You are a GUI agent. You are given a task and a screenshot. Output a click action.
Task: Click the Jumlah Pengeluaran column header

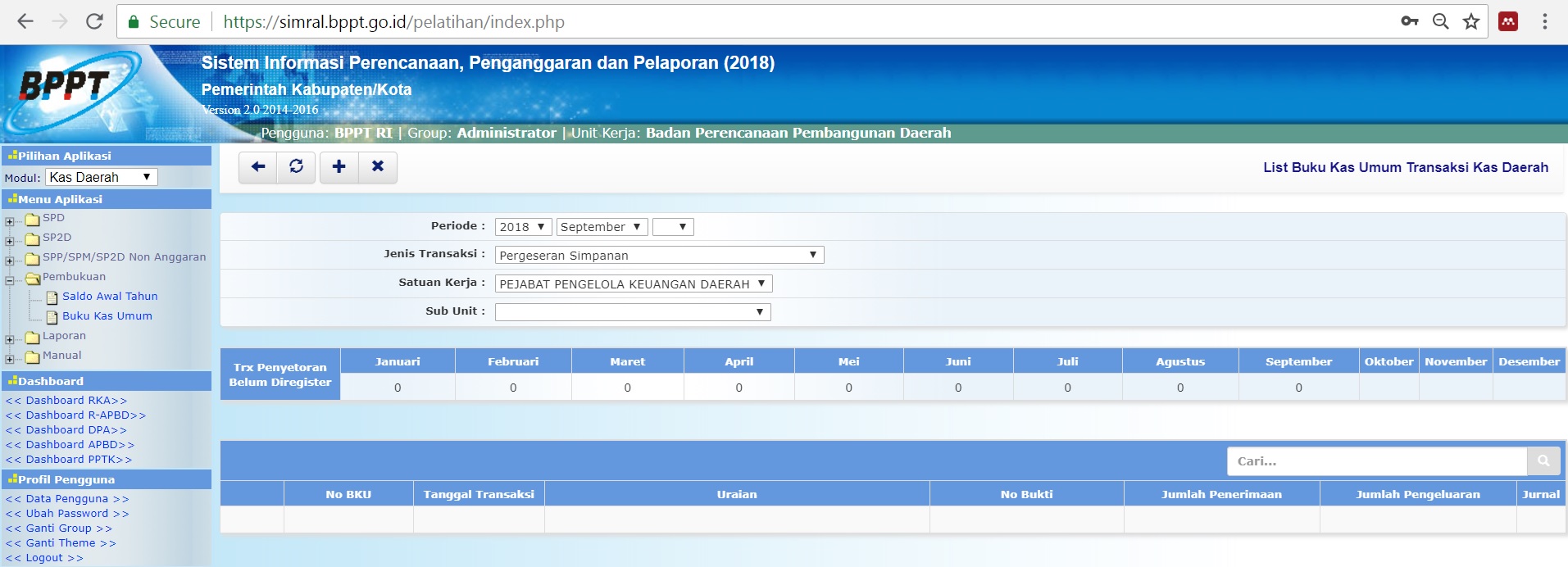1418,494
